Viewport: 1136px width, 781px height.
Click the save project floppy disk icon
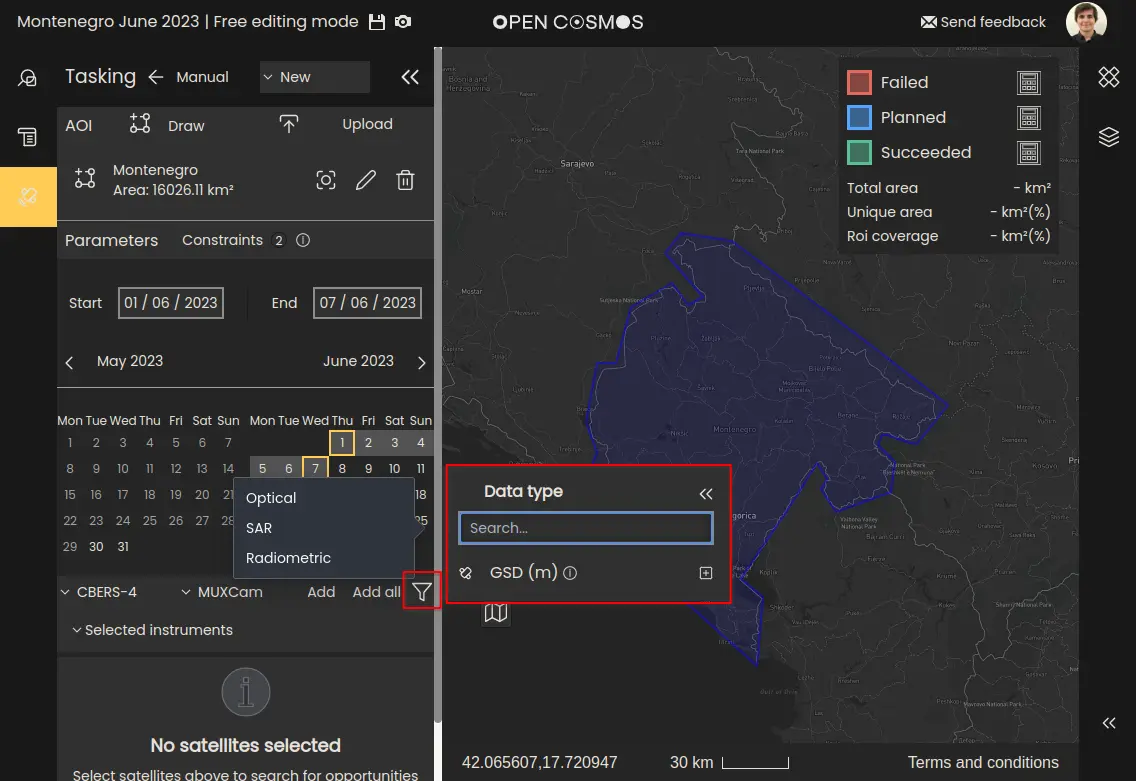(377, 22)
